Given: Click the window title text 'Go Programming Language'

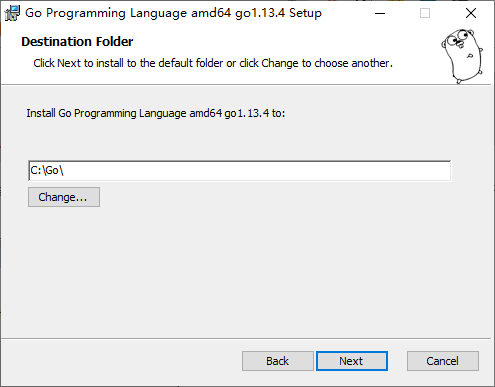Looking at the screenshot, I should click(106, 13).
